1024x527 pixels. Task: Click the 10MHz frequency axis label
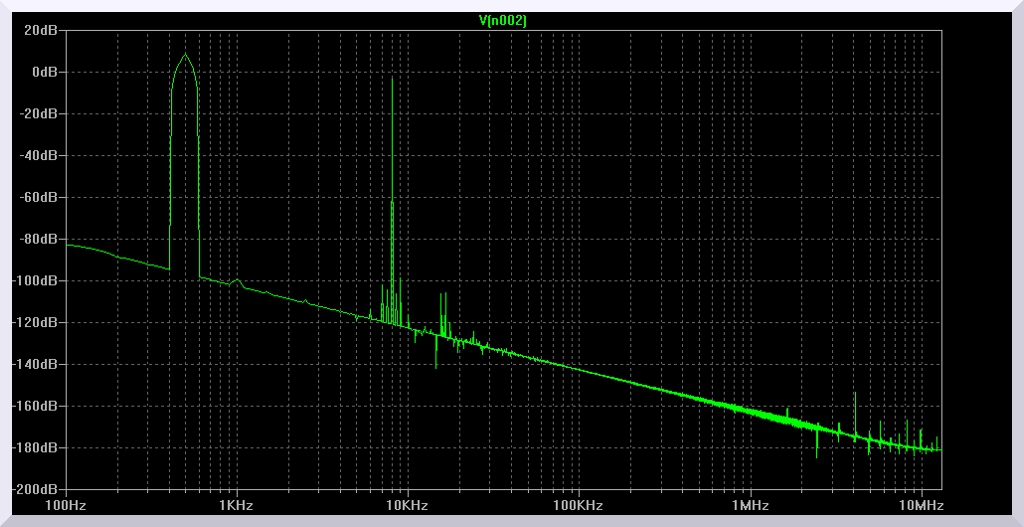click(921, 506)
